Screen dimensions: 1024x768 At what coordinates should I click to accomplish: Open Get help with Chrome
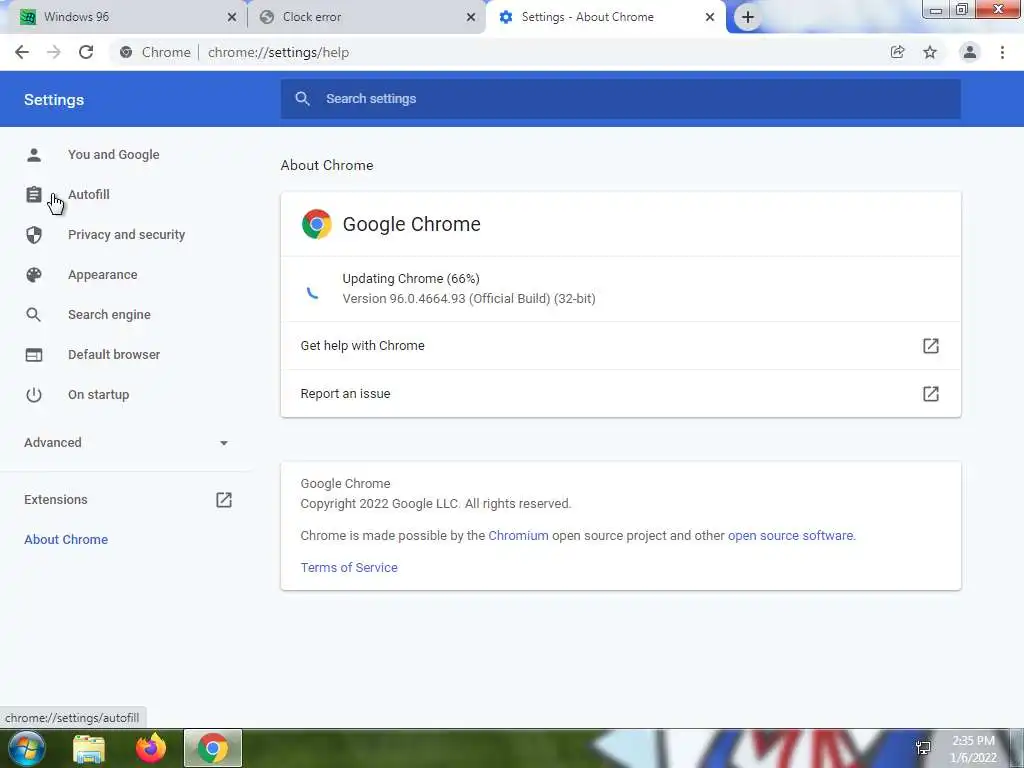coord(620,345)
